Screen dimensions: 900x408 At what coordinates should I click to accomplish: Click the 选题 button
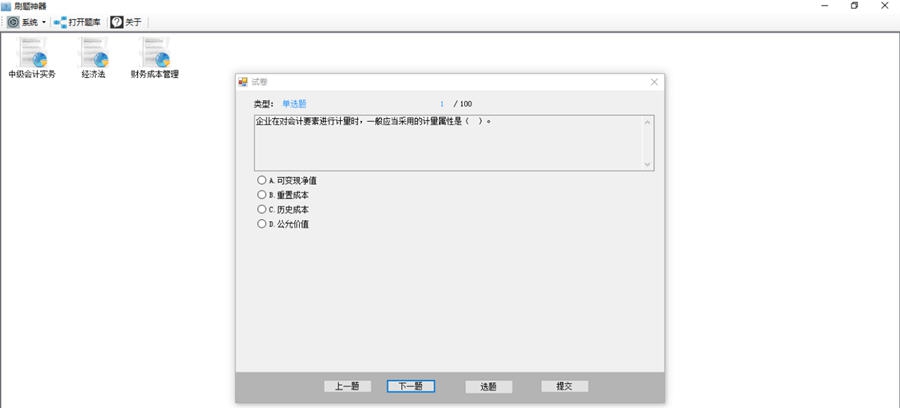point(488,386)
